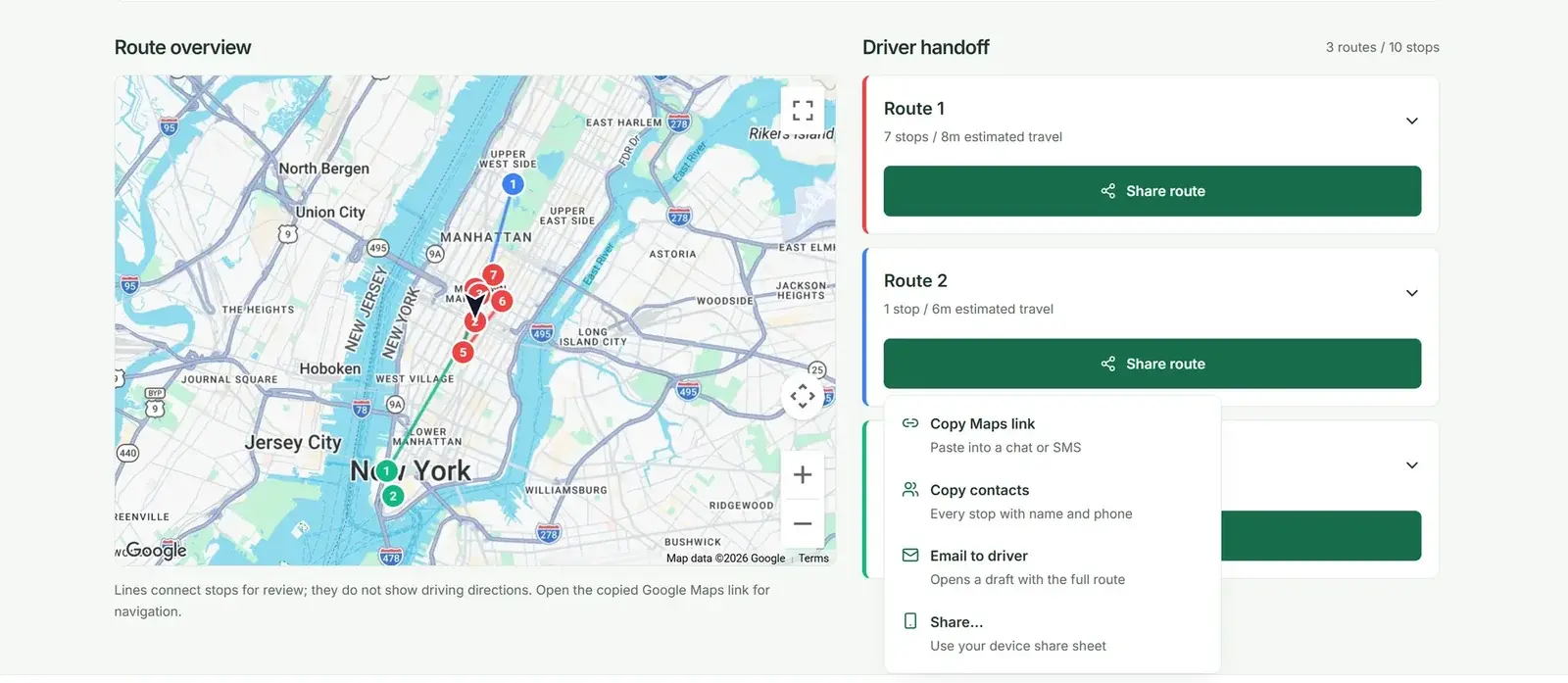Click Share route button for Route 2
The height and width of the screenshot is (683, 1568).
[1152, 364]
